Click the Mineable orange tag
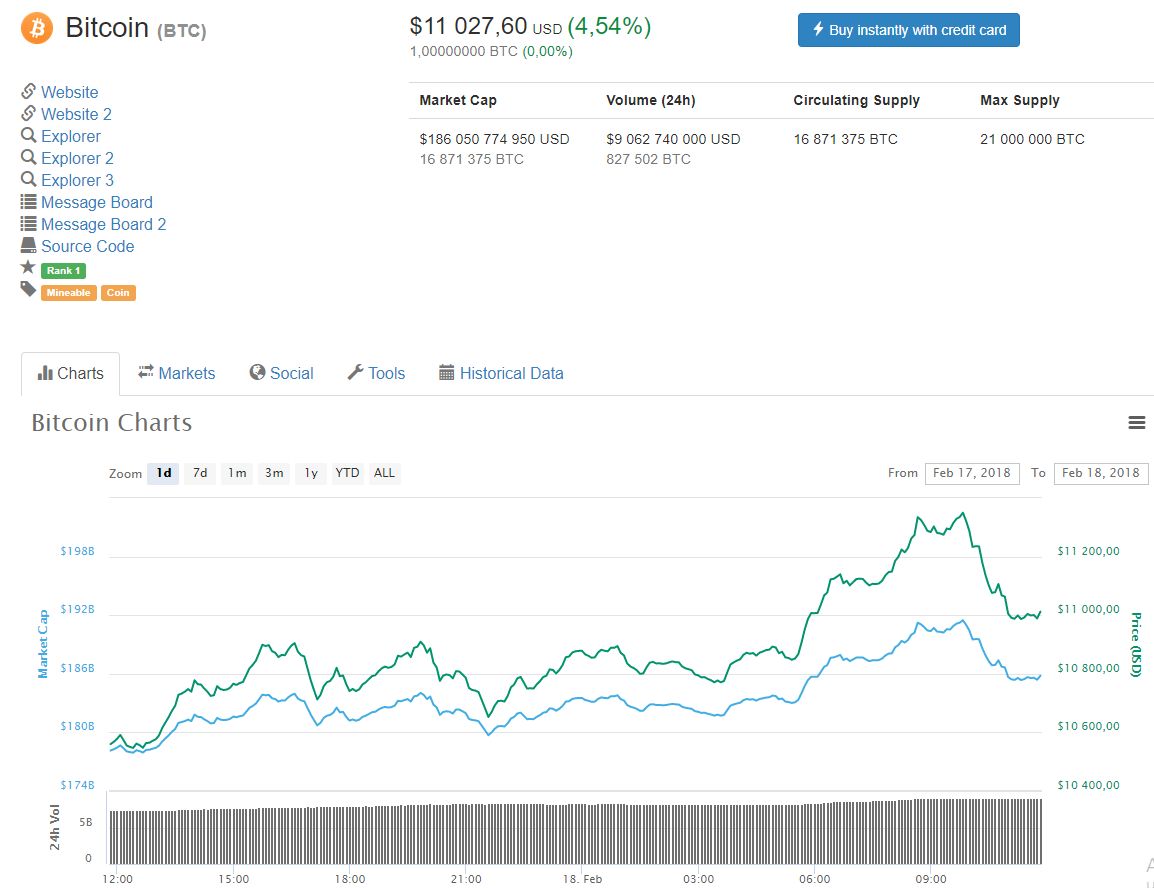The height and width of the screenshot is (888, 1154). pos(68,293)
